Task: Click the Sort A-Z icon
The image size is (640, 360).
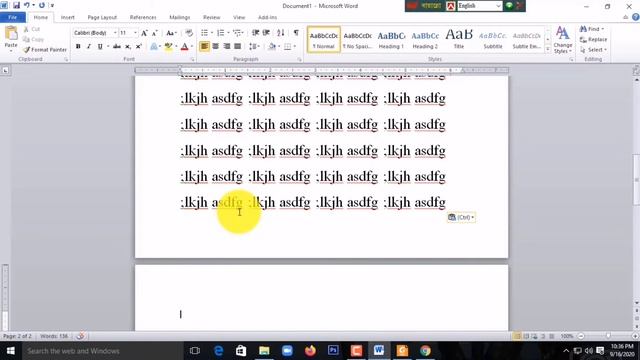Action: 281,33
